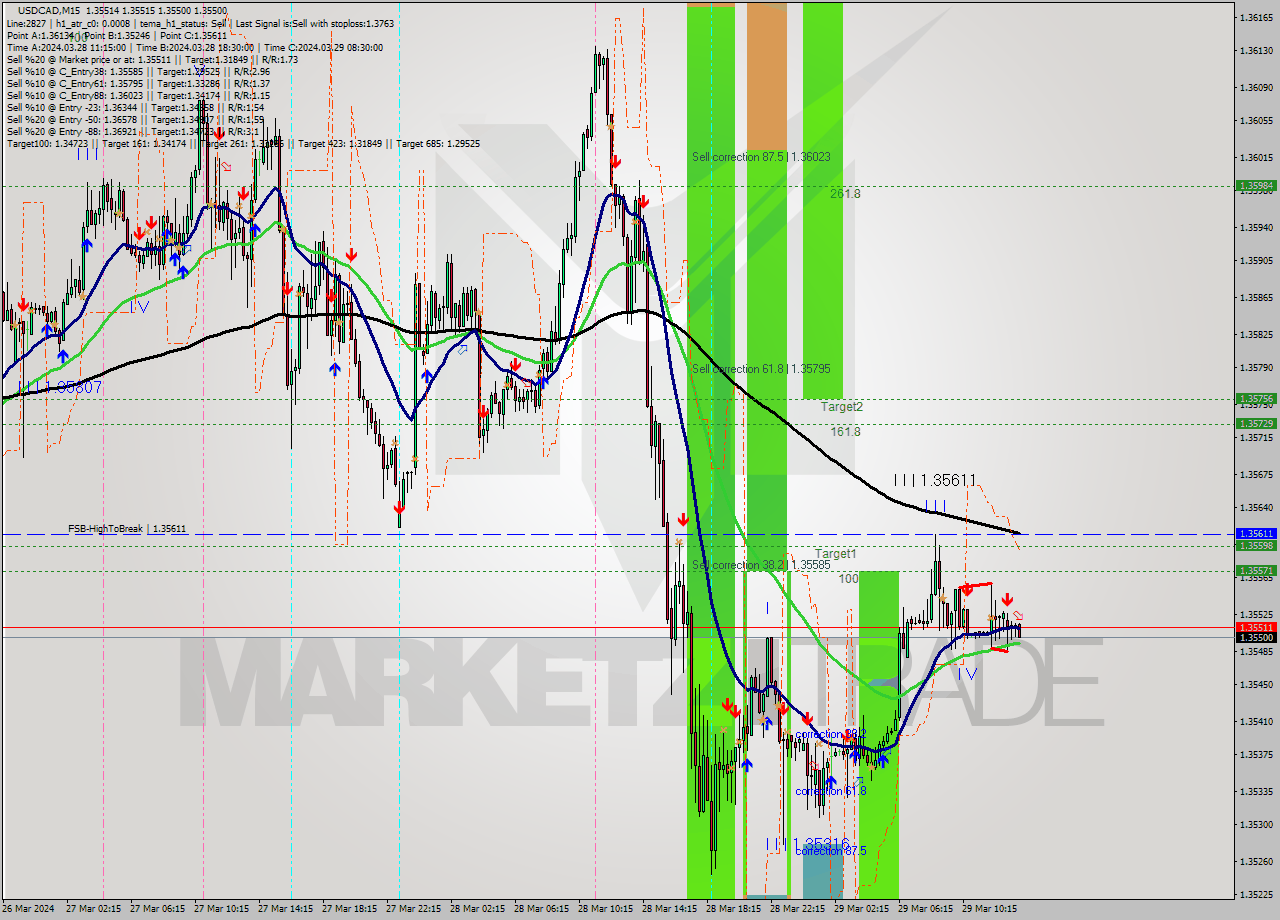The height and width of the screenshot is (920, 1280).
Task: Click the 1.35825 price axis value
Action: point(1256,335)
